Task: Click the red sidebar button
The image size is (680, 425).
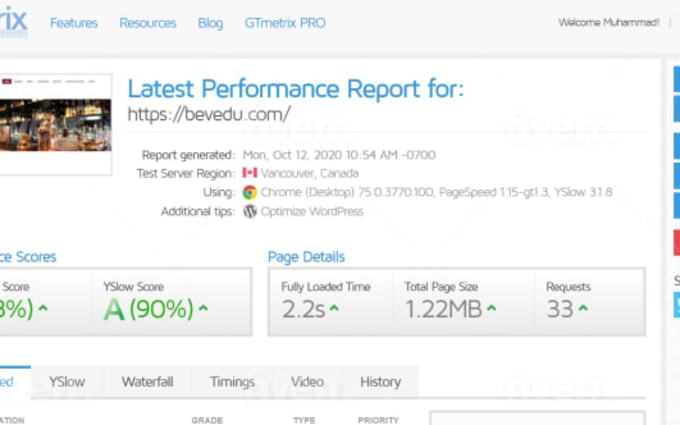Action: click(x=677, y=242)
